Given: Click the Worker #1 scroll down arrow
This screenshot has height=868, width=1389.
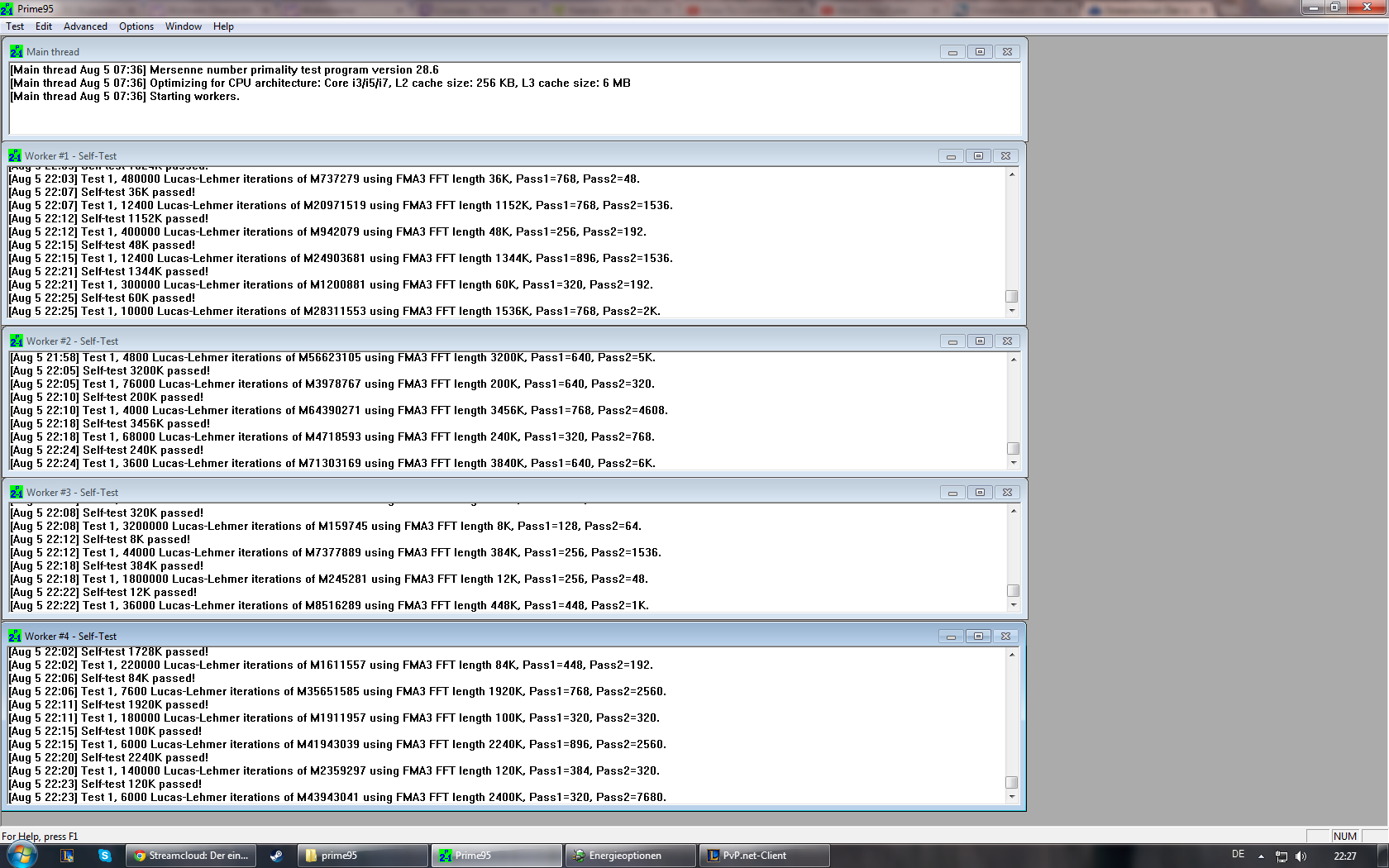Looking at the screenshot, I should click(1012, 311).
